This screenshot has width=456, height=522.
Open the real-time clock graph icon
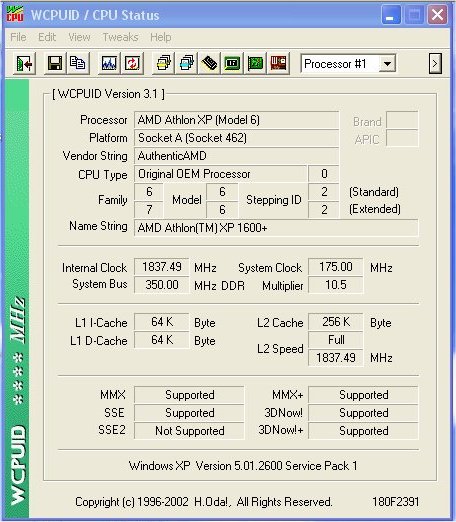coord(109,63)
